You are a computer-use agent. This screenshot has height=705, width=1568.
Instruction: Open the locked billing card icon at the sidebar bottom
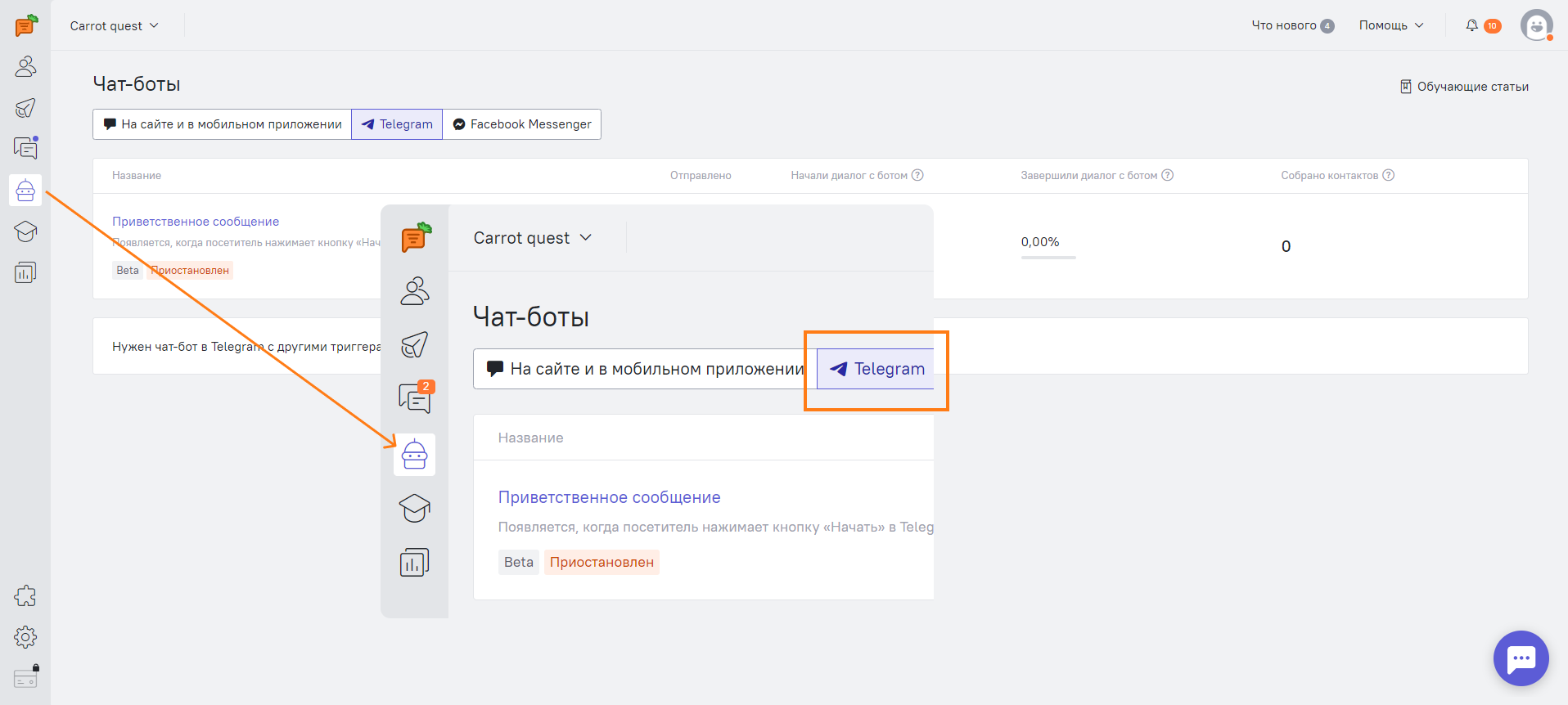click(25, 677)
